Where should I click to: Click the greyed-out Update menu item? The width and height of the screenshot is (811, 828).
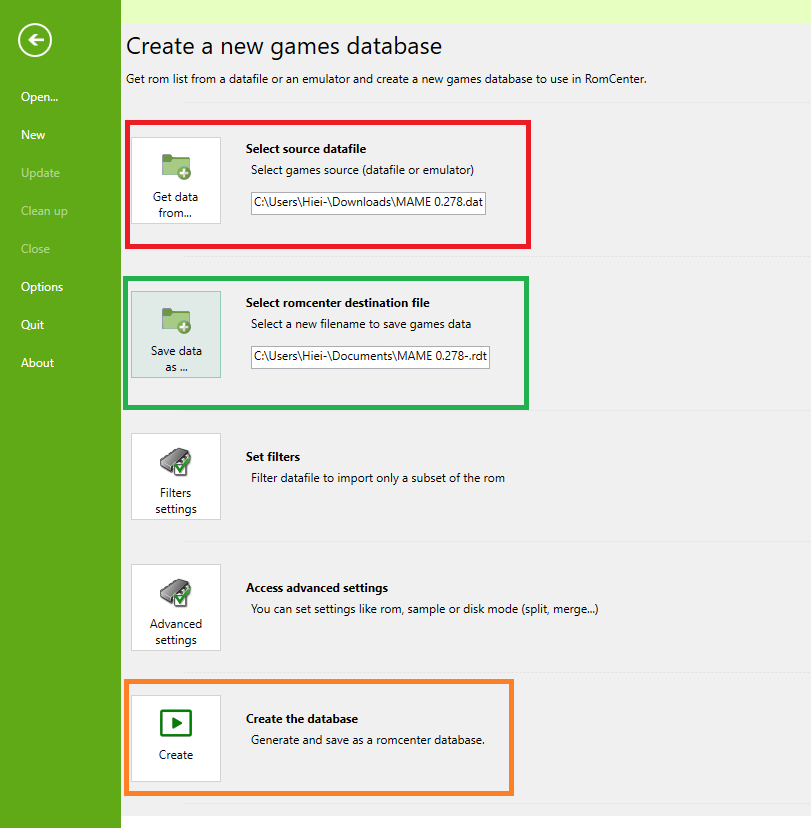click(x=40, y=173)
